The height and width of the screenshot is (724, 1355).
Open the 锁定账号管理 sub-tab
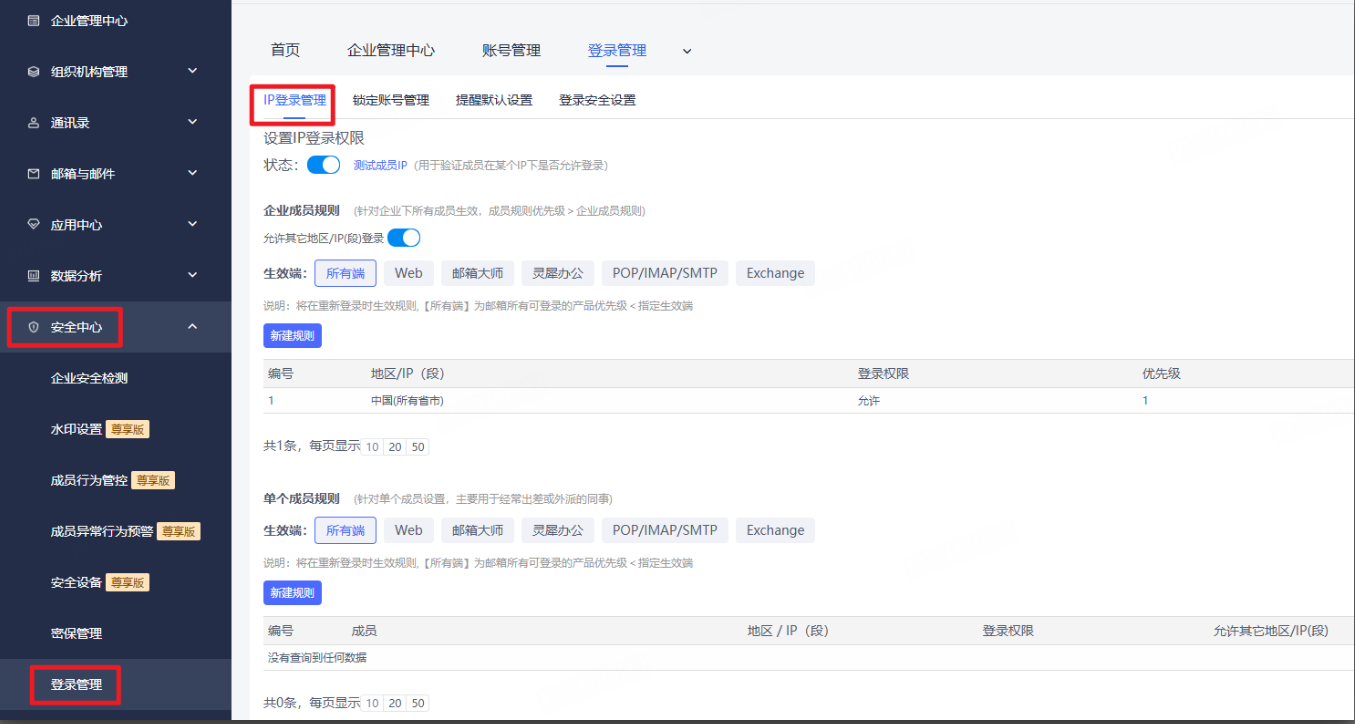391,100
